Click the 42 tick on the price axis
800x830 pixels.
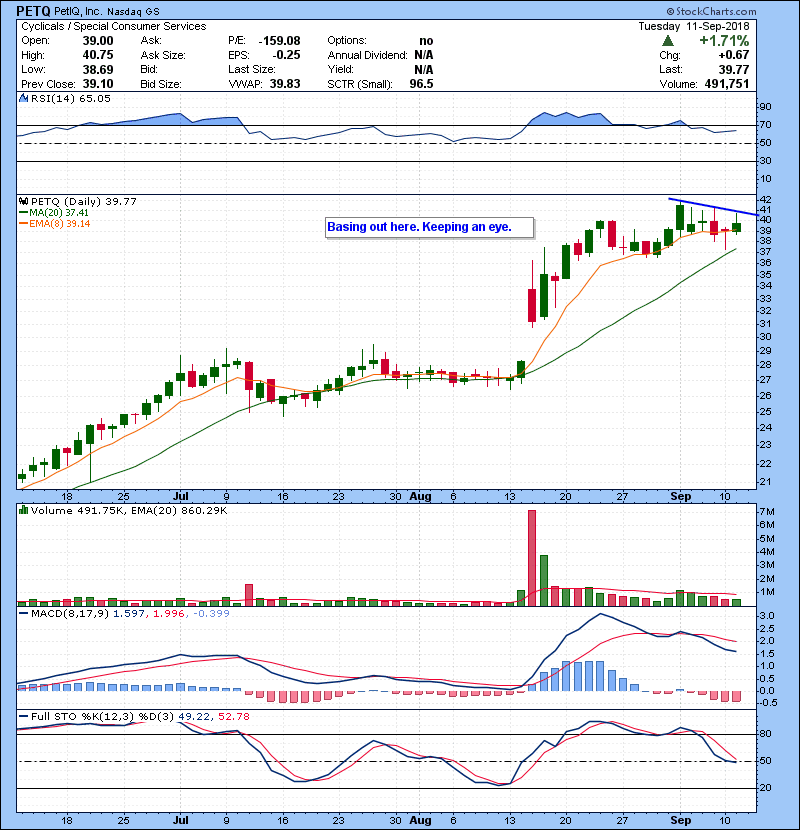[x=766, y=200]
